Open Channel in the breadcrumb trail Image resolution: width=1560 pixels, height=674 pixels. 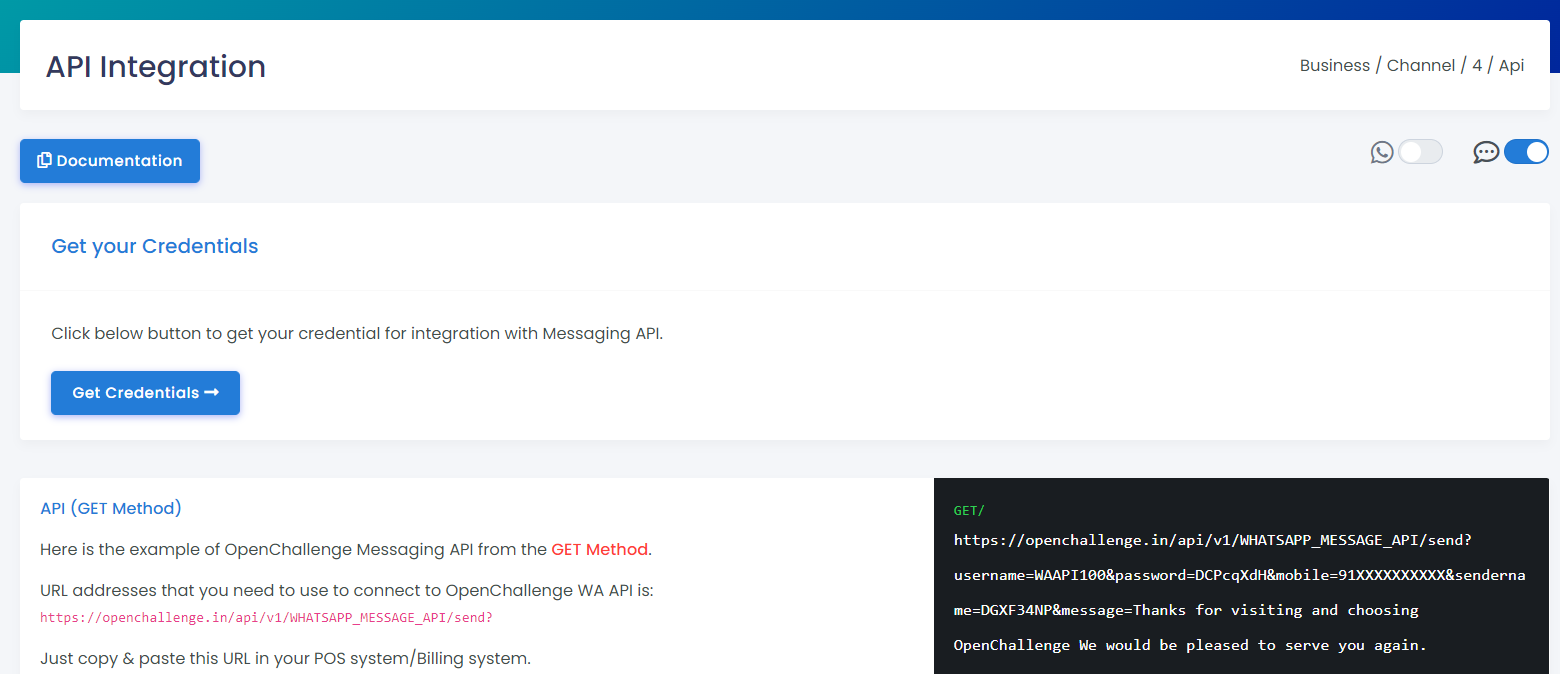tap(1421, 66)
